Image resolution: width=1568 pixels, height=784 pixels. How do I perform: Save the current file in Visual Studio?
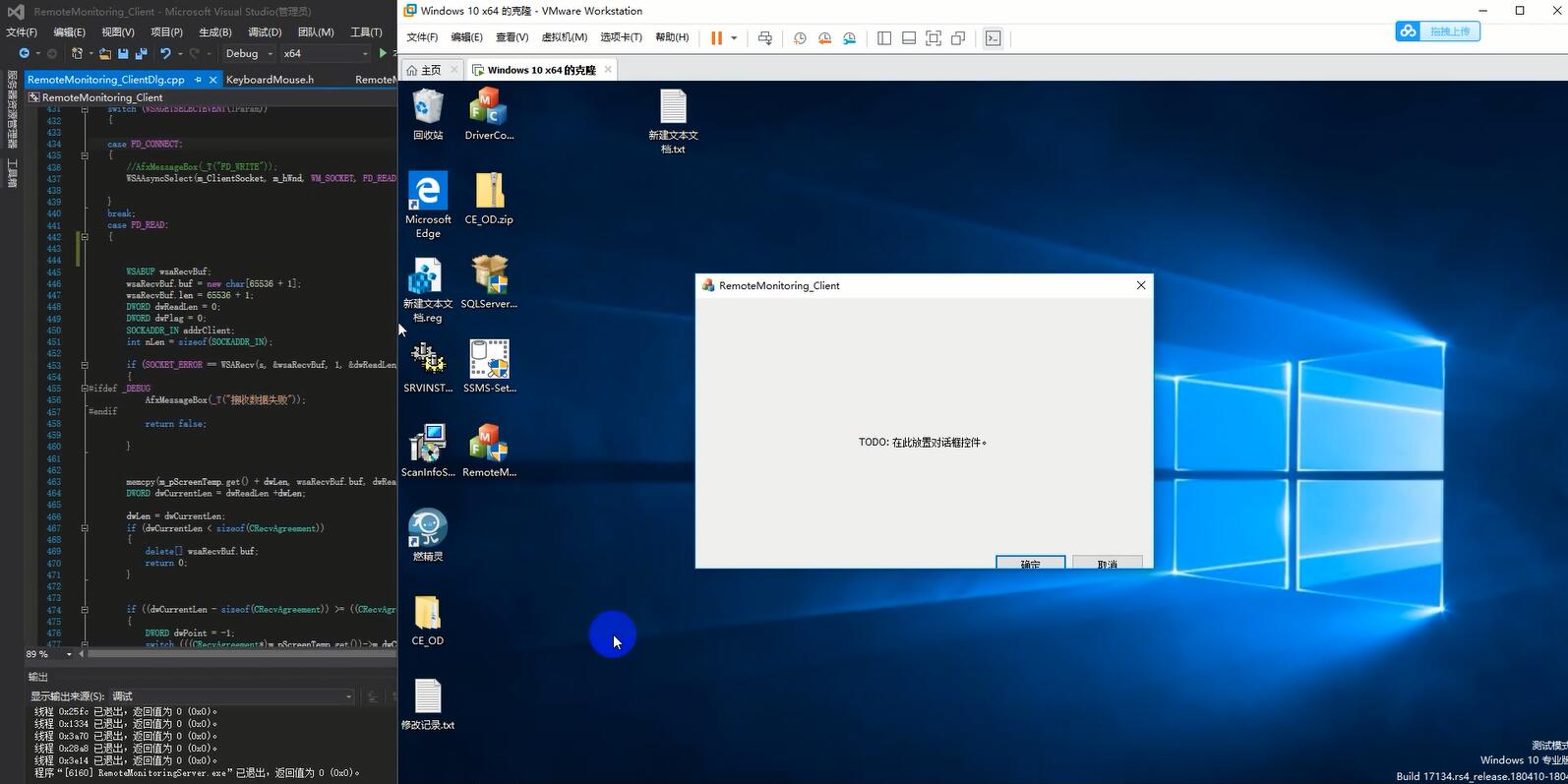tap(123, 53)
